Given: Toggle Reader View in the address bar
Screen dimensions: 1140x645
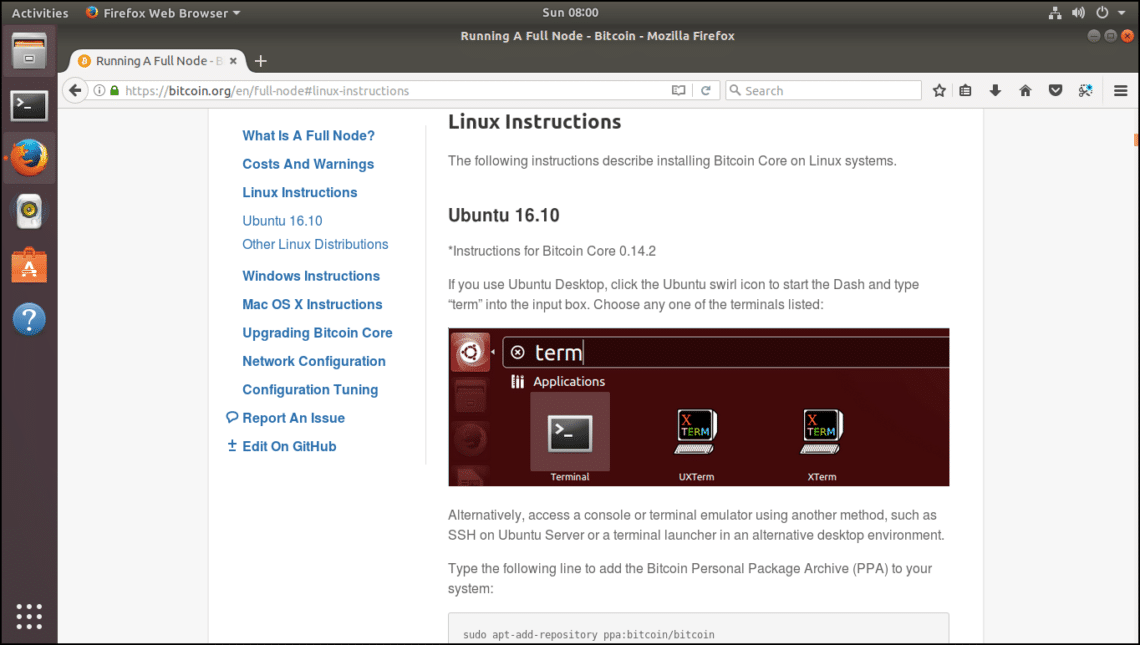Looking at the screenshot, I should [678, 90].
